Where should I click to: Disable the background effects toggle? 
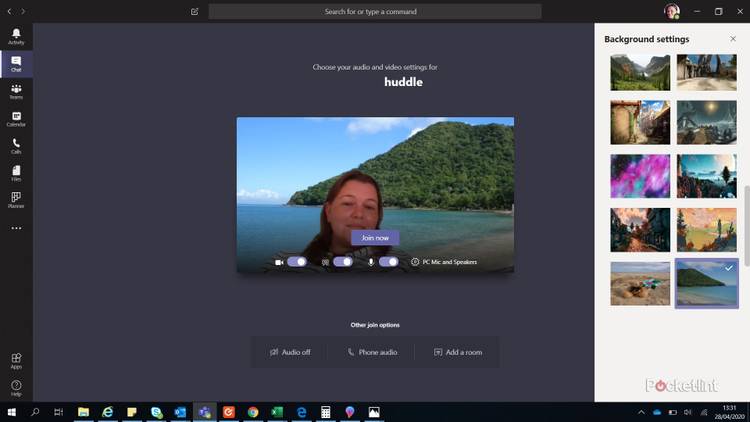[x=342, y=262]
